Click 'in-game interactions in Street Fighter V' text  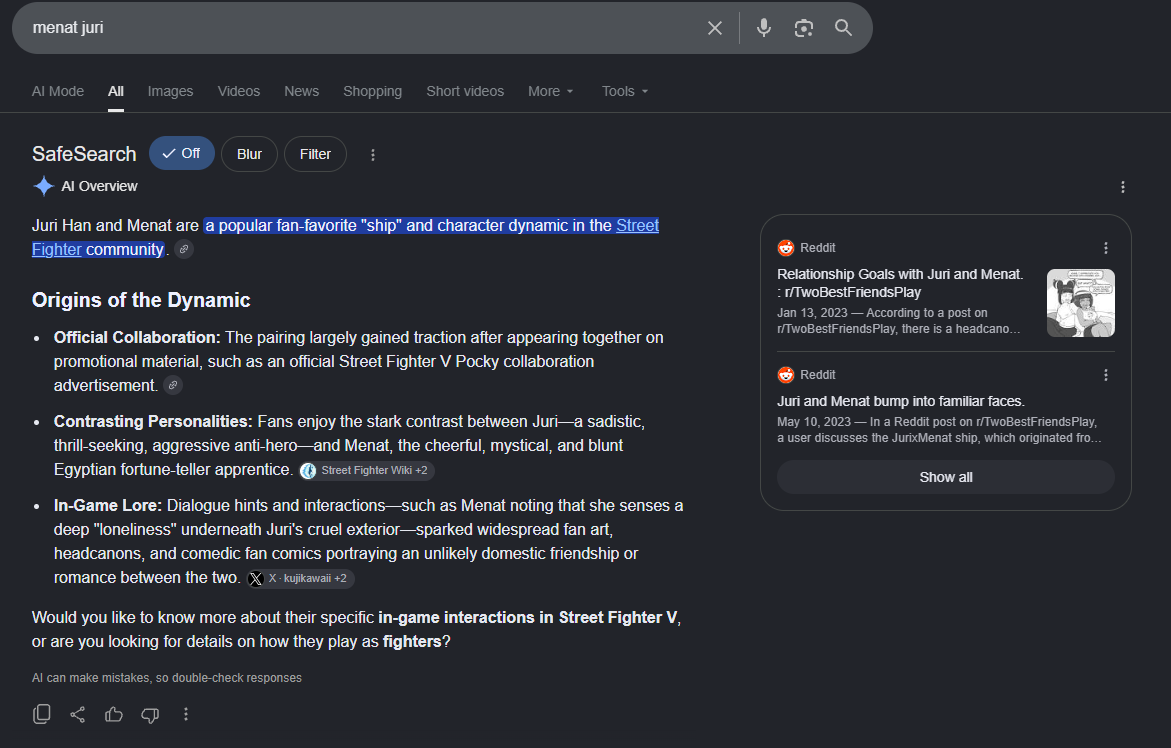[527, 617]
